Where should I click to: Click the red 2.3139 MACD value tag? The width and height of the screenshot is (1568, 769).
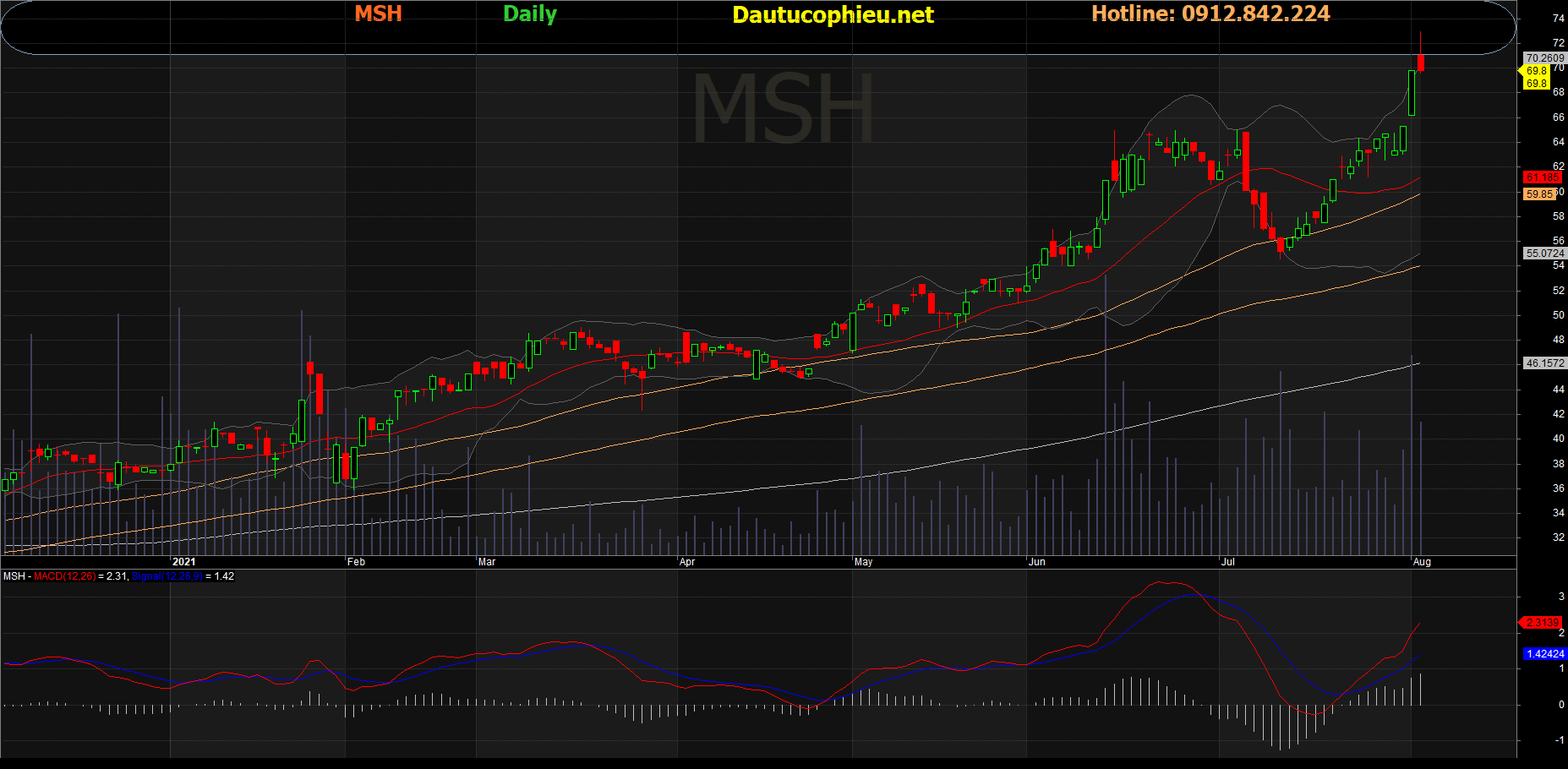1543,623
